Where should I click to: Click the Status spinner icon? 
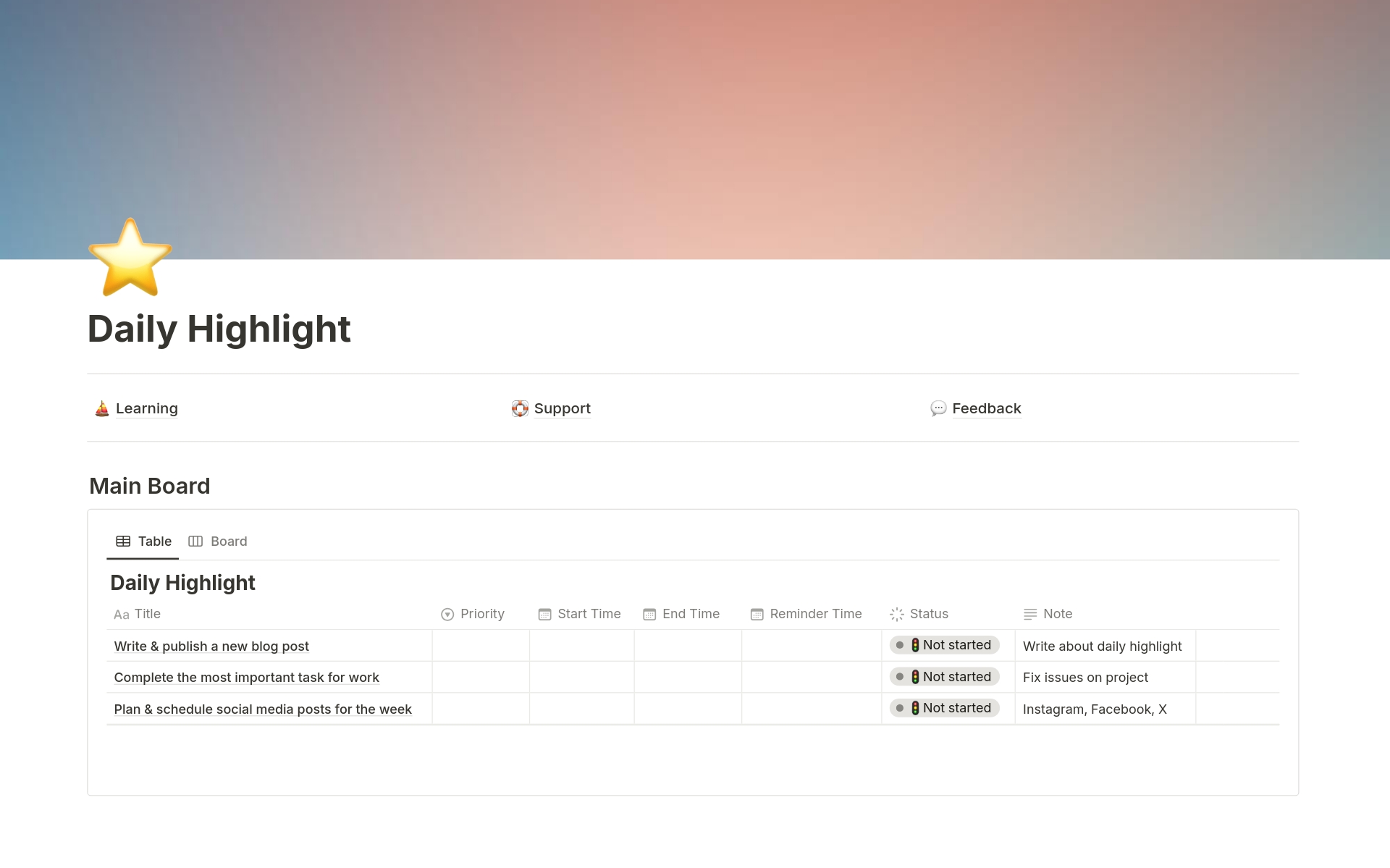(x=896, y=615)
